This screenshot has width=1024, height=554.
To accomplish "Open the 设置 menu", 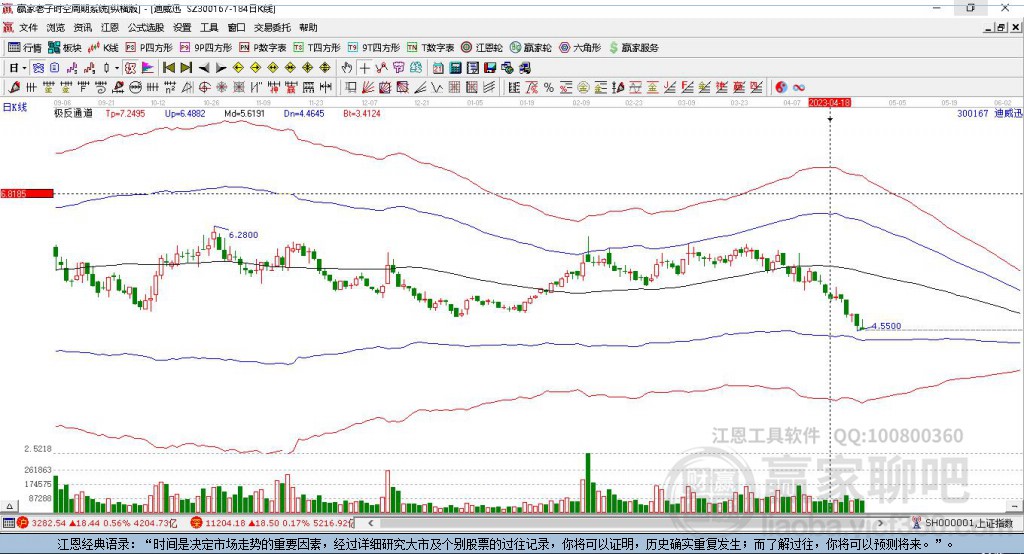I will click(182, 27).
